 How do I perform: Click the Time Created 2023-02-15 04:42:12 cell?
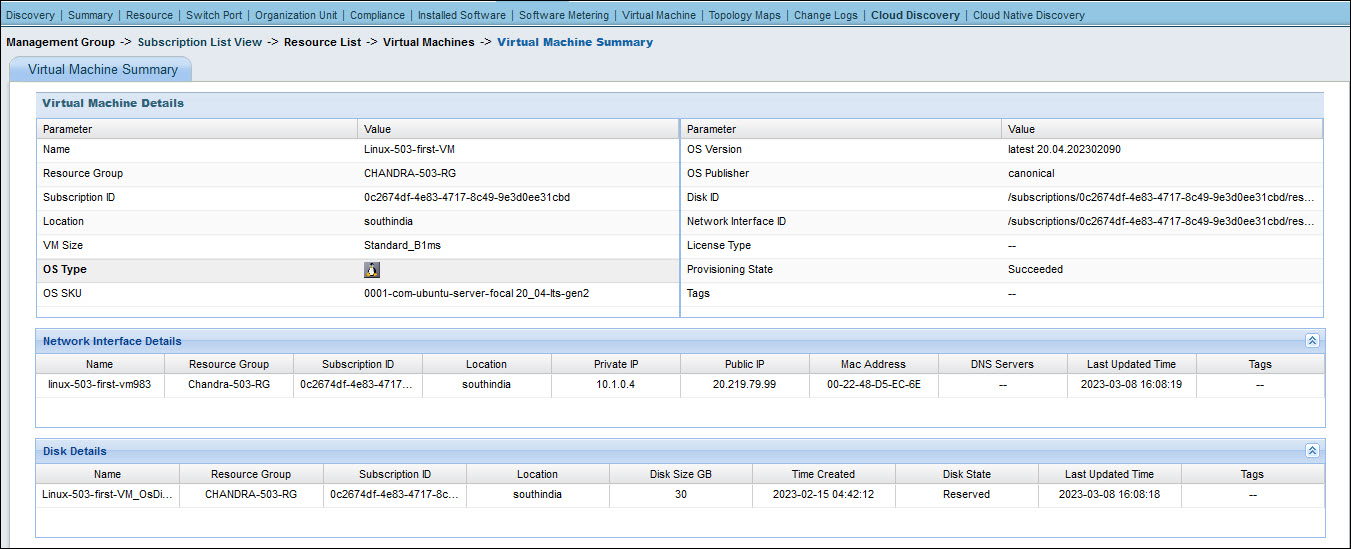pyautogui.click(x=823, y=495)
